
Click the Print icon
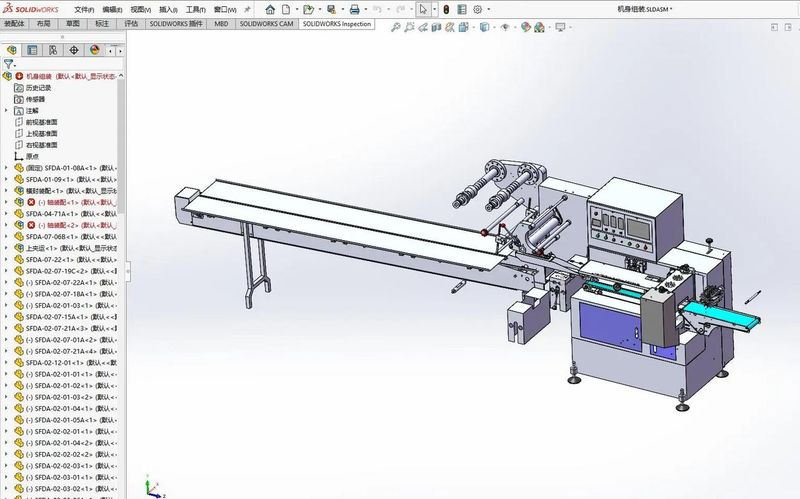(x=355, y=9)
